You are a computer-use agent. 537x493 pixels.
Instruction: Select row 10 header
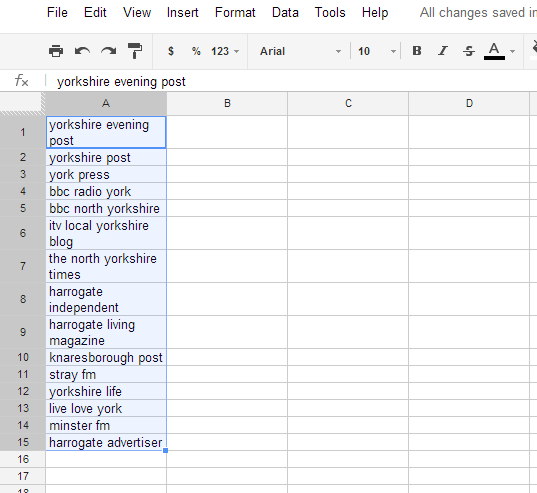pos(23,357)
